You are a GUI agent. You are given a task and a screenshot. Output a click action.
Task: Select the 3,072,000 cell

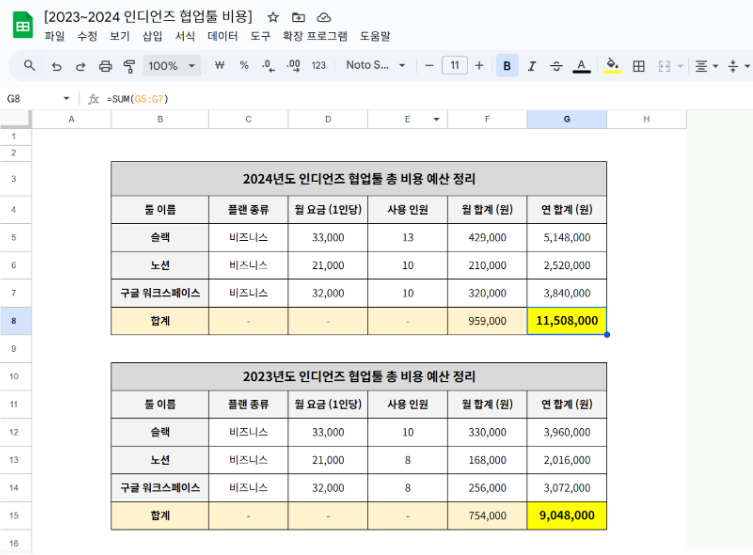point(567,488)
